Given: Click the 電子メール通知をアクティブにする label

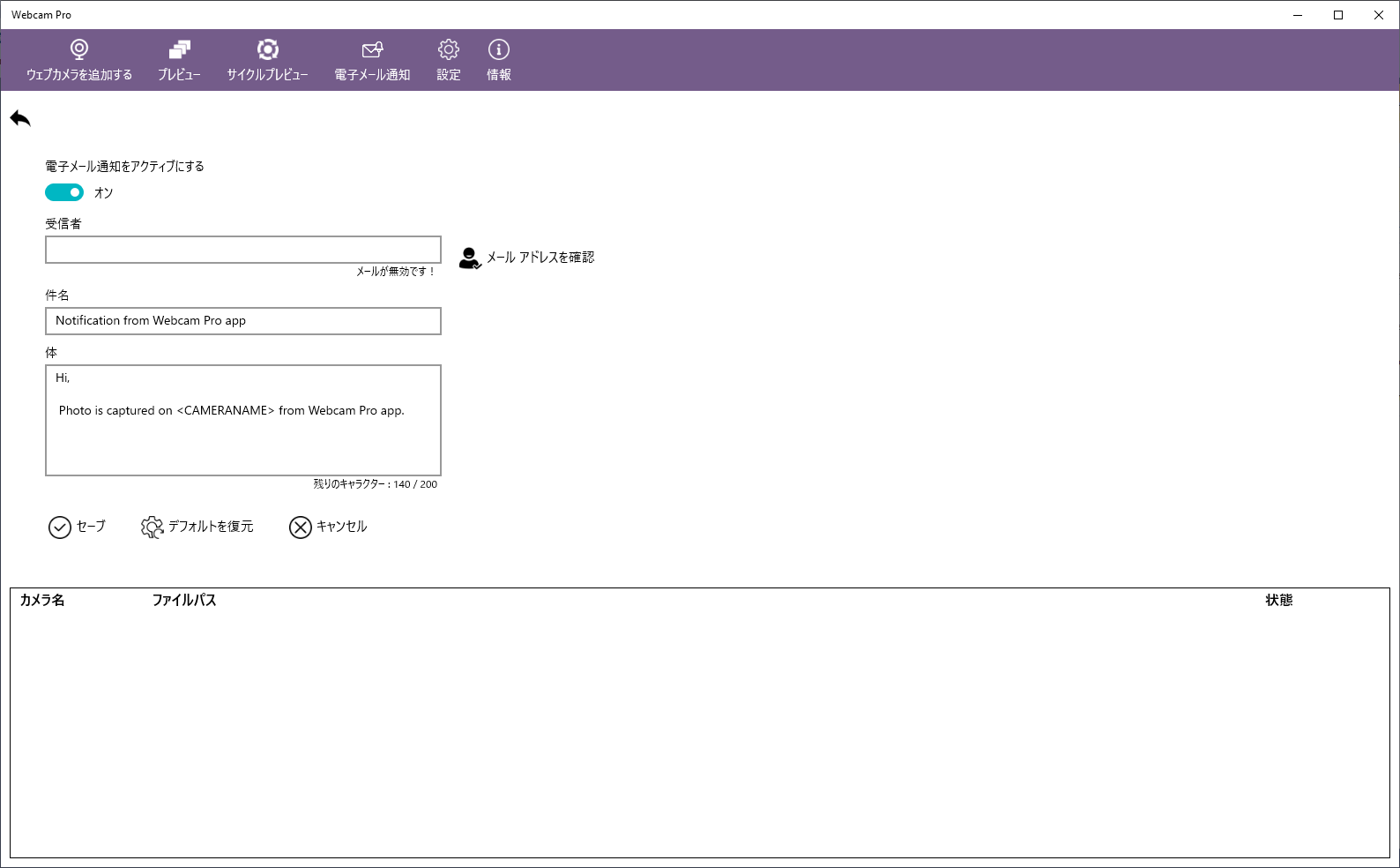Looking at the screenshot, I should (x=124, y=167).
